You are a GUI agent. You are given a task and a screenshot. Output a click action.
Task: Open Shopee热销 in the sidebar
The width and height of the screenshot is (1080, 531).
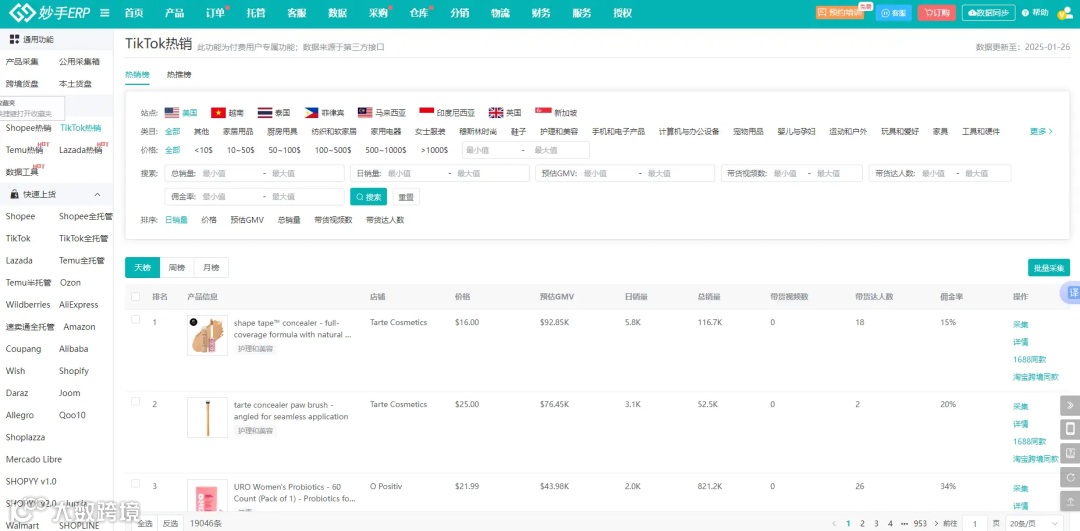click(x=28, y=128)
